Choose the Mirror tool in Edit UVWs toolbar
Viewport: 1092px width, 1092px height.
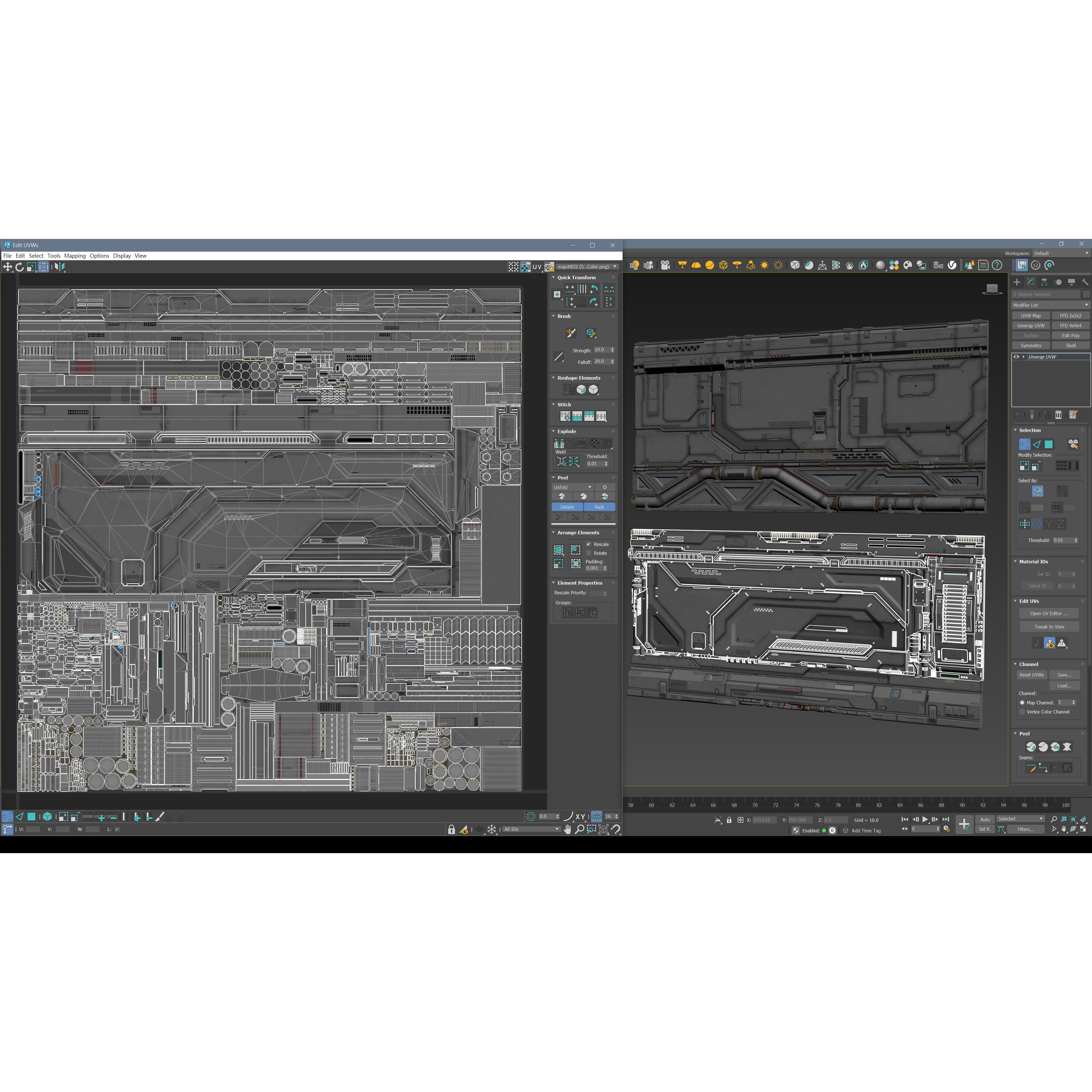click(59, 267)
